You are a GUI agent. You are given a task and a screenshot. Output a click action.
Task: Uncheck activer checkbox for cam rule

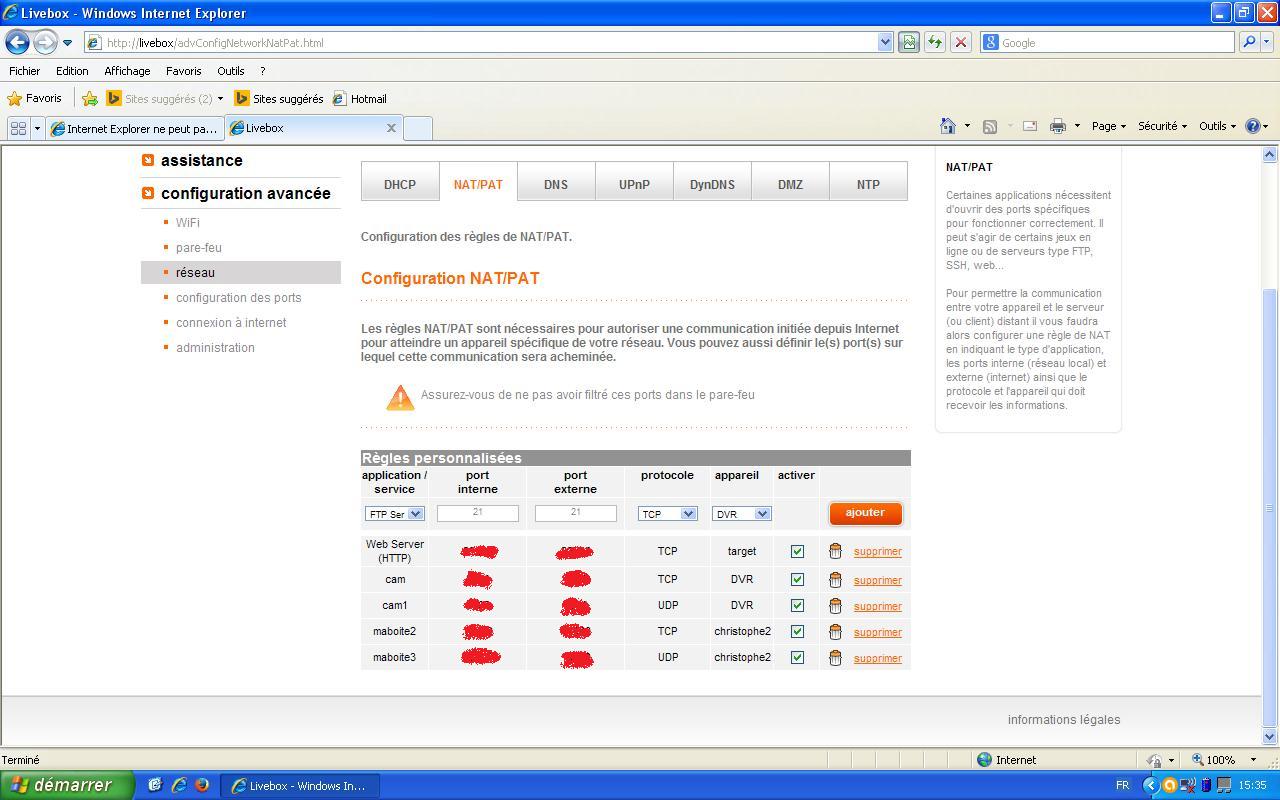pos(797,579)
